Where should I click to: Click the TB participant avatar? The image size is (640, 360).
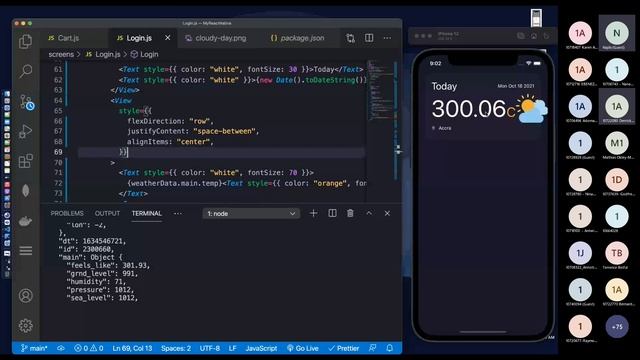(617, 253)
